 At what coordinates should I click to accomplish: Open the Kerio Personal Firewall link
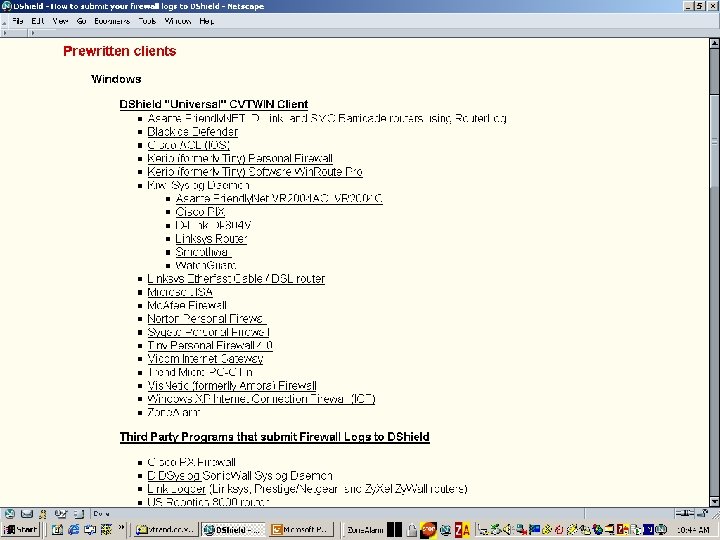pyautogui.click(x=240, y=158)
